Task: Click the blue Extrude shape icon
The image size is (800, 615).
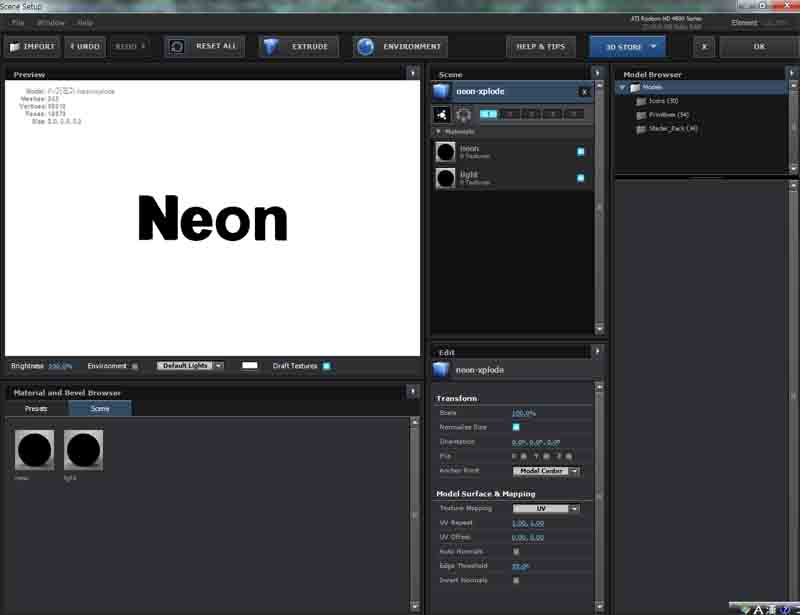Action: click(x=271, y=46)
